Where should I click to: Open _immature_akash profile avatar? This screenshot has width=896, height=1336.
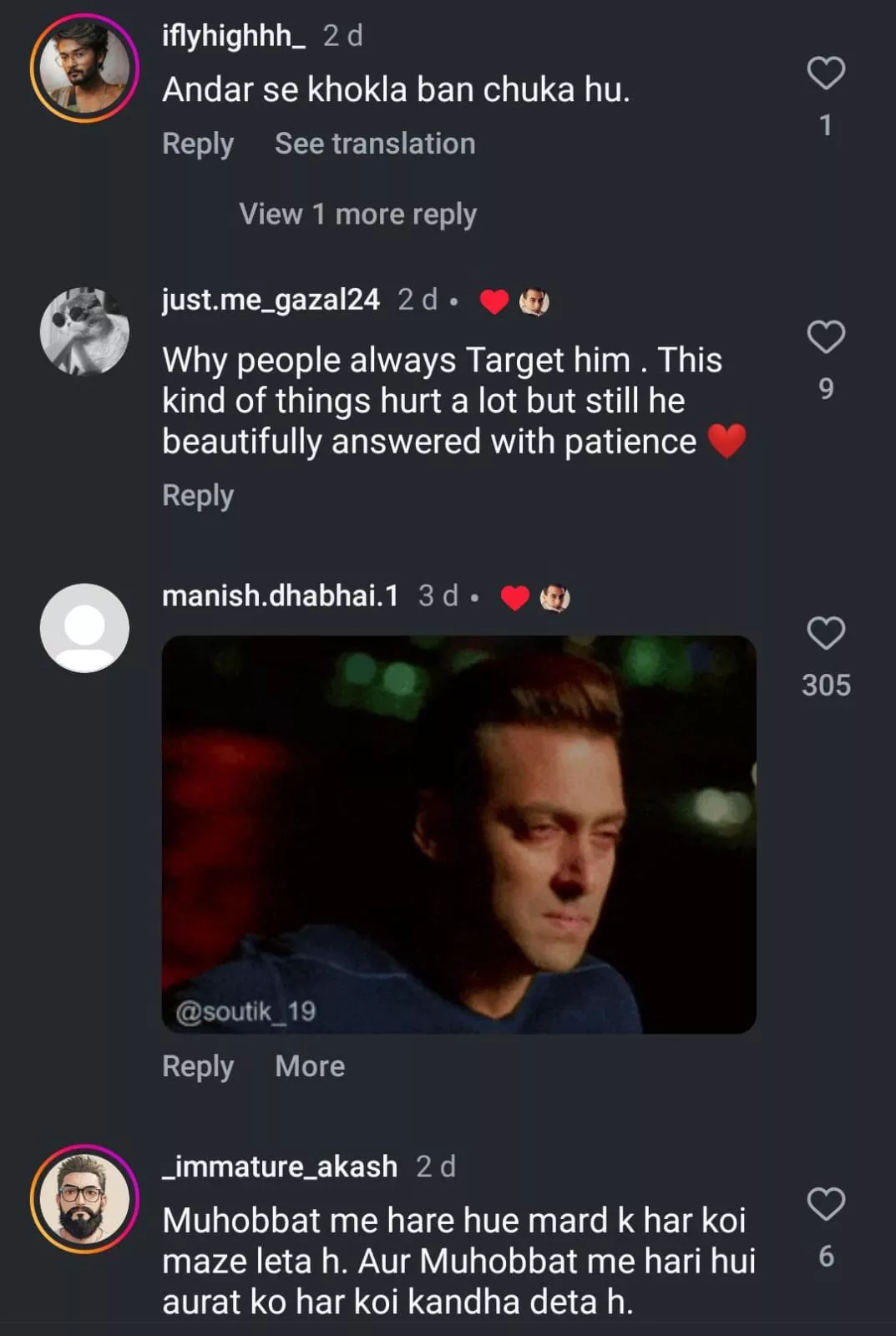click(84, 1198)
